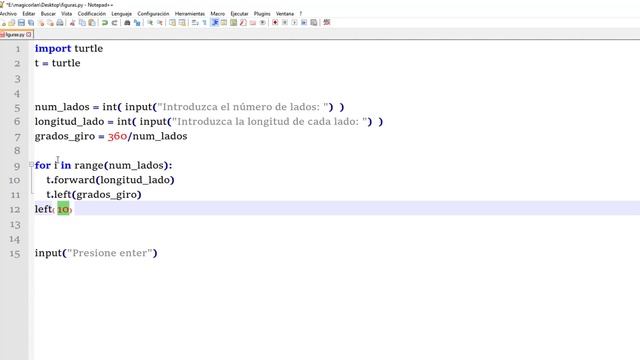Start macro recording with red record icon
640x360 pixels.
[275, 23]
